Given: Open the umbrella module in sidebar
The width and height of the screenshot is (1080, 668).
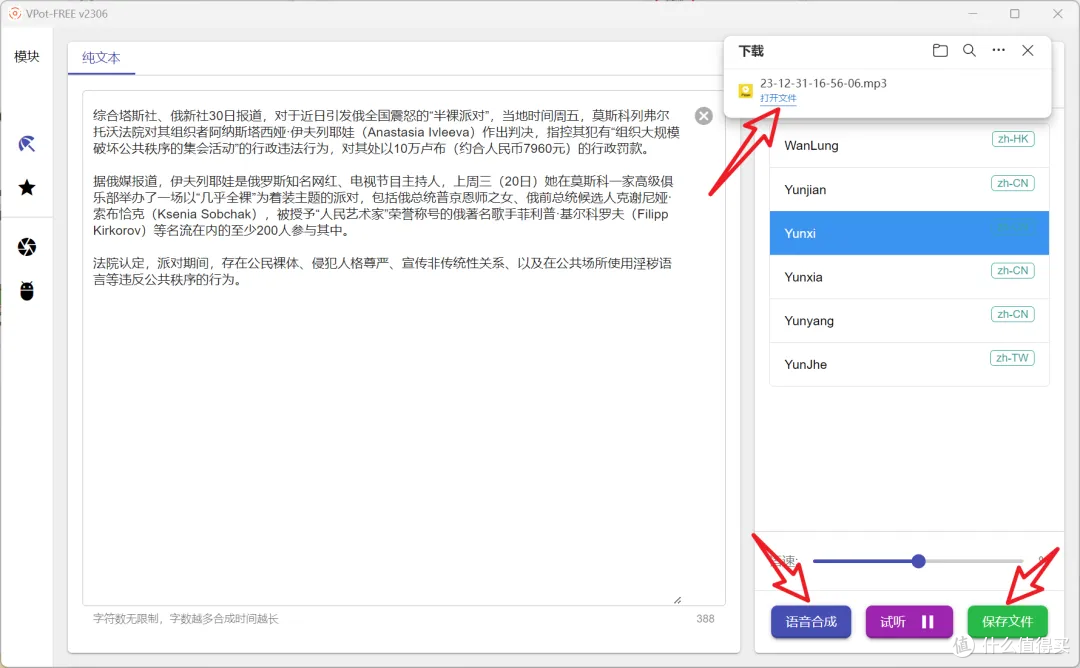Looking at the screenshot, I should pyautogui.click(x=27, y=144).
